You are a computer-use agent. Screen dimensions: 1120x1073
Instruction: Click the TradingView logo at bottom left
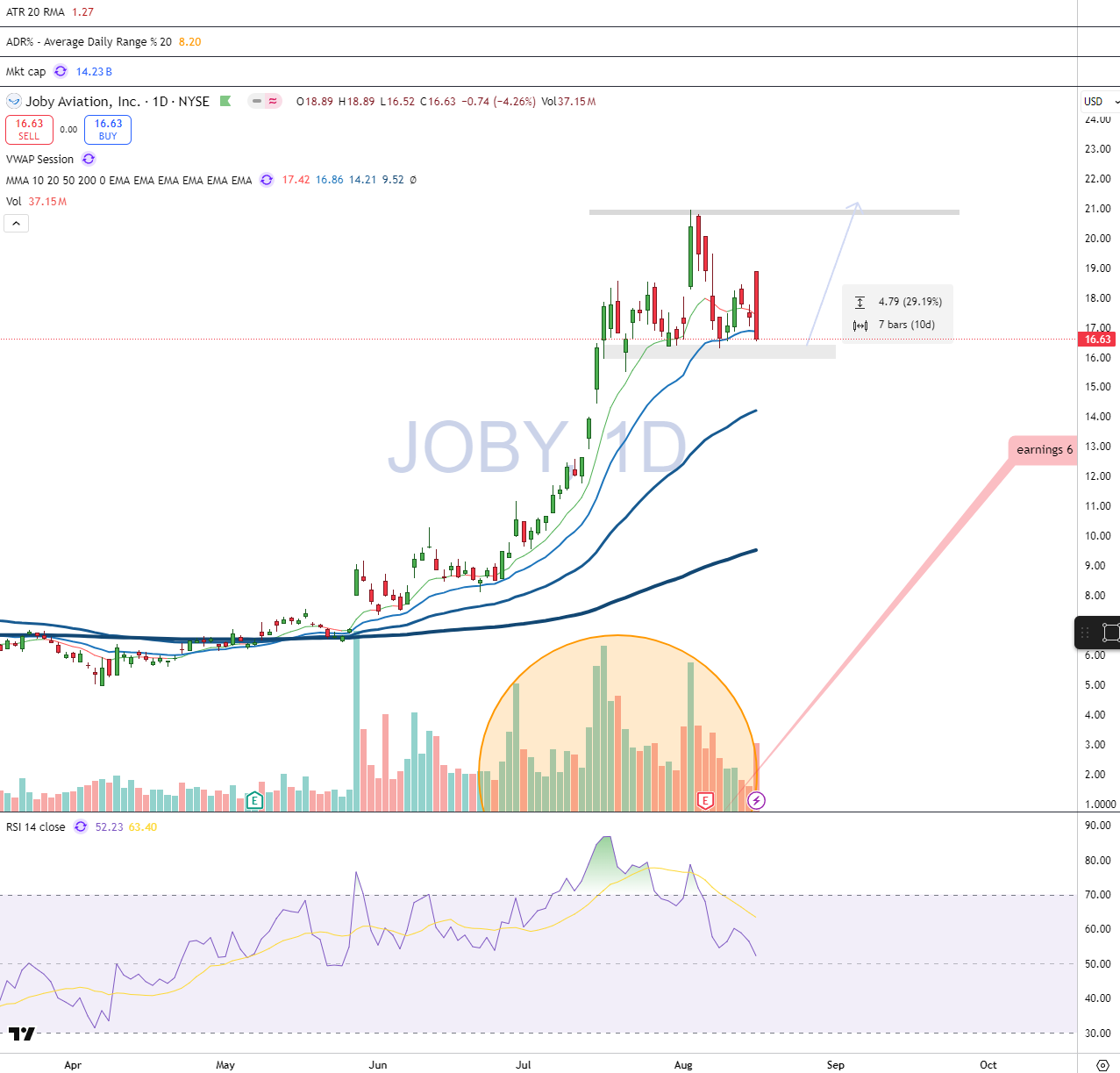click(22, 1034)
